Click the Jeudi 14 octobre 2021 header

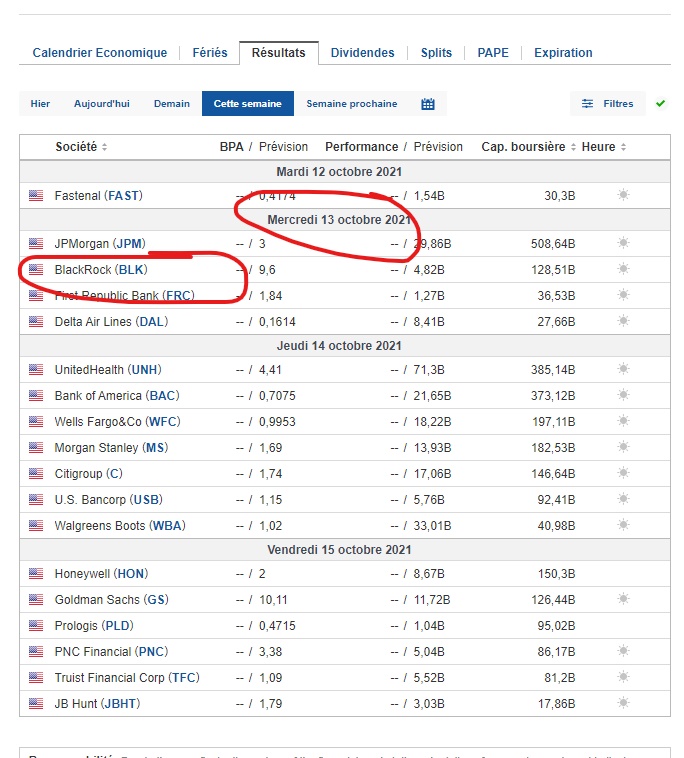(339, 346)
